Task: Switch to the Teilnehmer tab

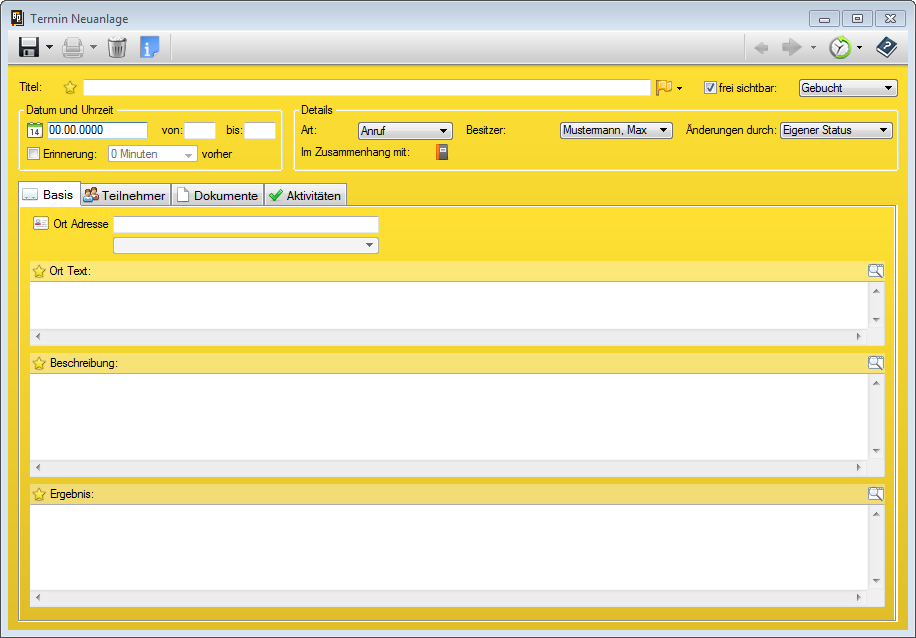Action: pyautogui.click(x=125, y=195)
